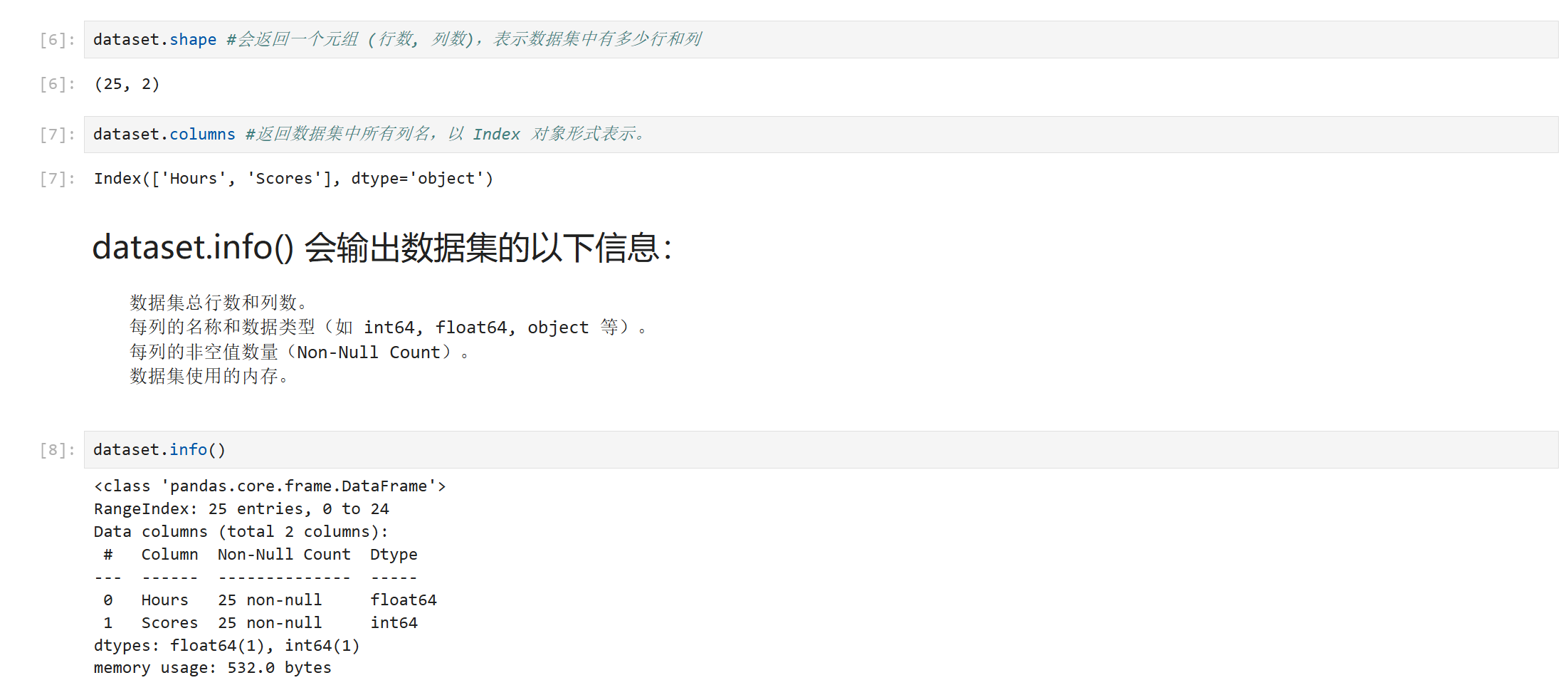Screen dimensions: 1568x690
Task: Click the [8] input prompt label
Action: [57, 449]
